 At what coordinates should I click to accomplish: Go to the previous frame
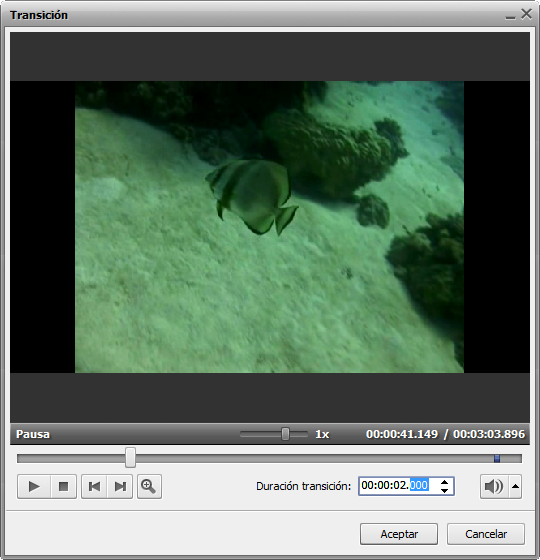(94, 486)
